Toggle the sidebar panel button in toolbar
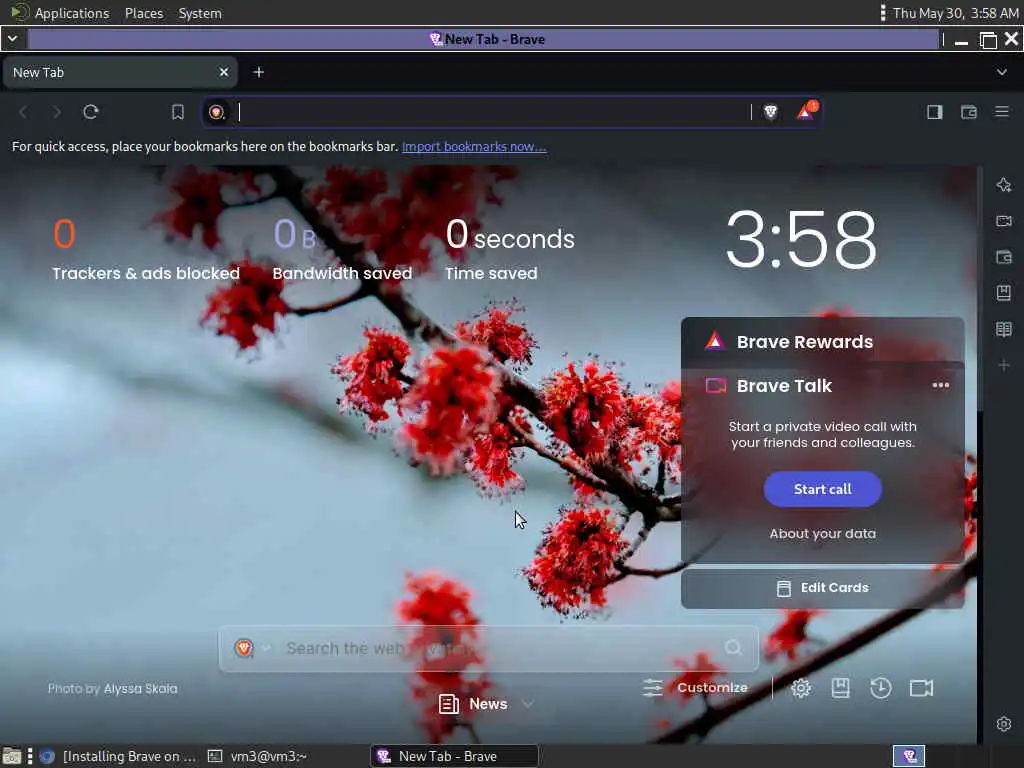 click(x=935, y=112)
